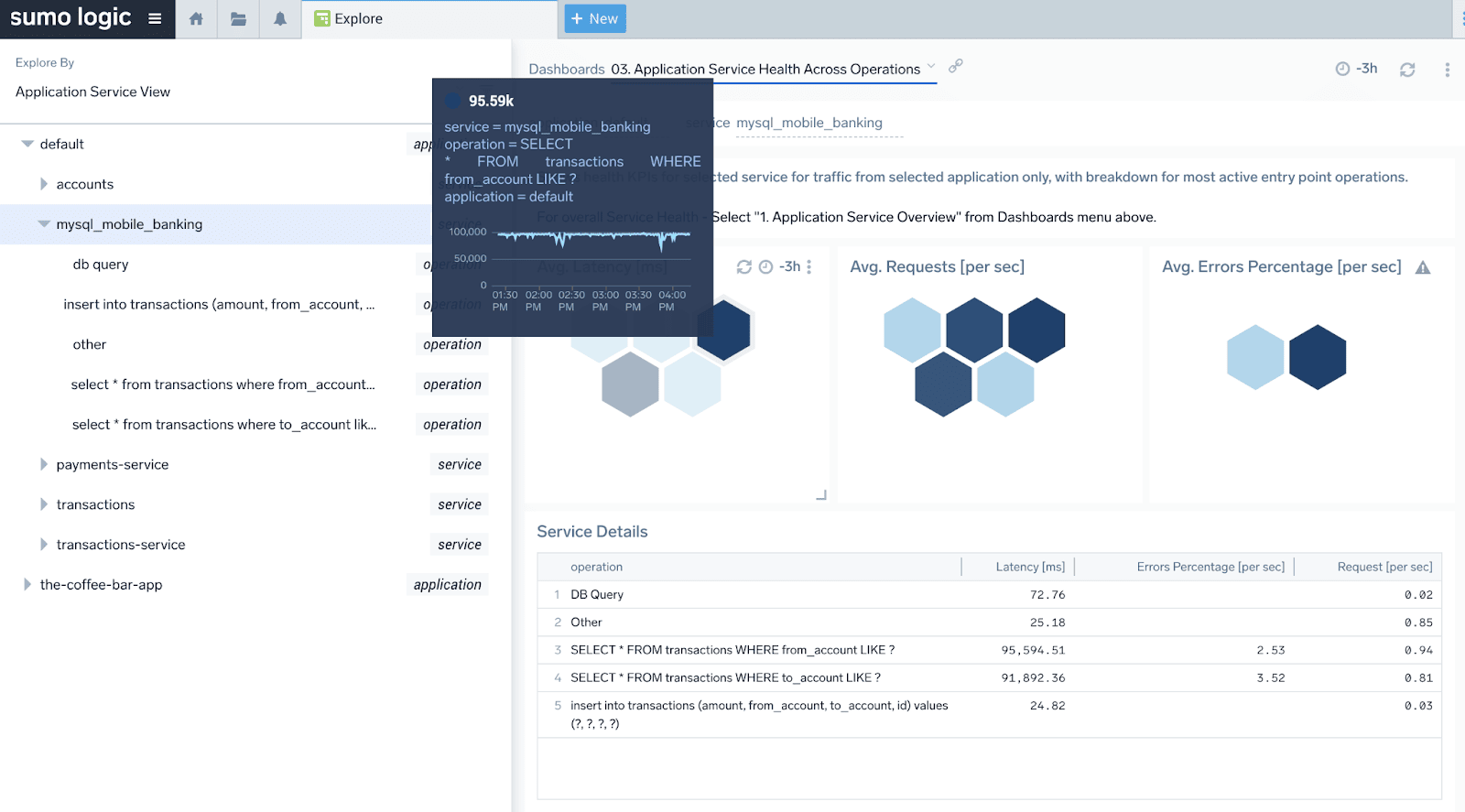Click the insert into transactions table row
Viewport: 1465px width, 812px height.
pos(989,715)
